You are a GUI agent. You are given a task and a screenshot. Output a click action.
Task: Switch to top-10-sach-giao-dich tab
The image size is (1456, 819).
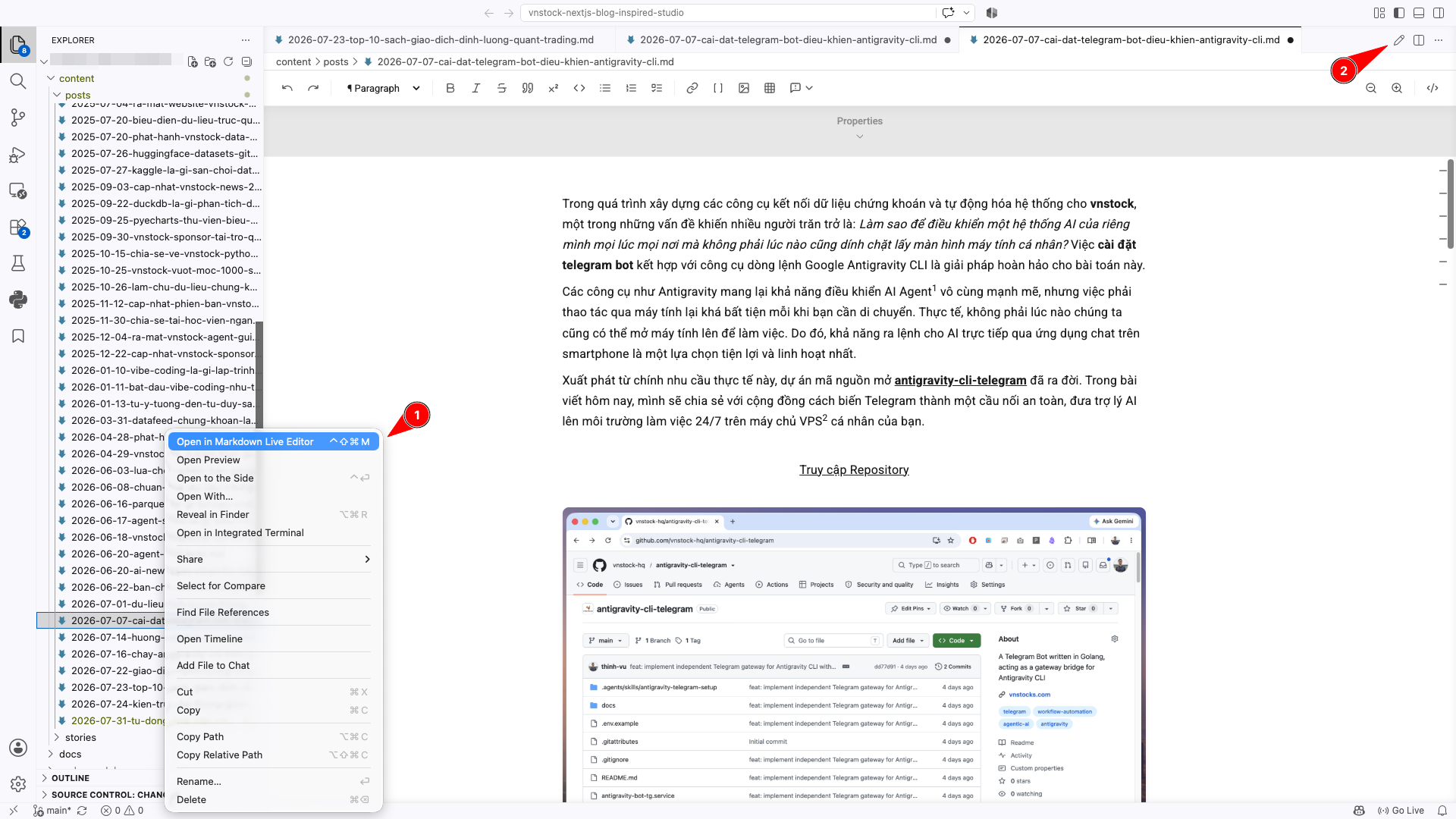(x=440, y=40)
